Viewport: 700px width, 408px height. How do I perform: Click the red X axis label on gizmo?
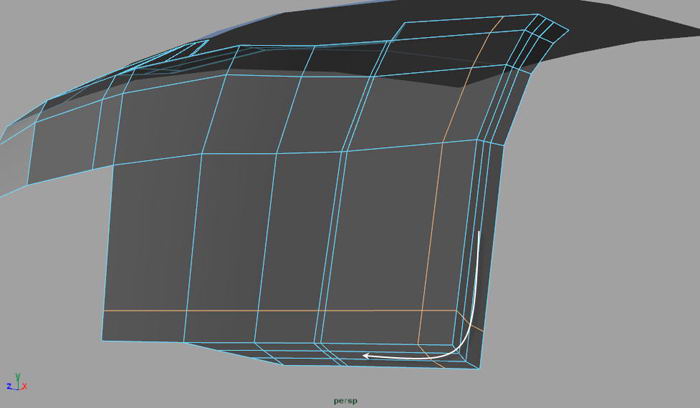coord(25,386)
